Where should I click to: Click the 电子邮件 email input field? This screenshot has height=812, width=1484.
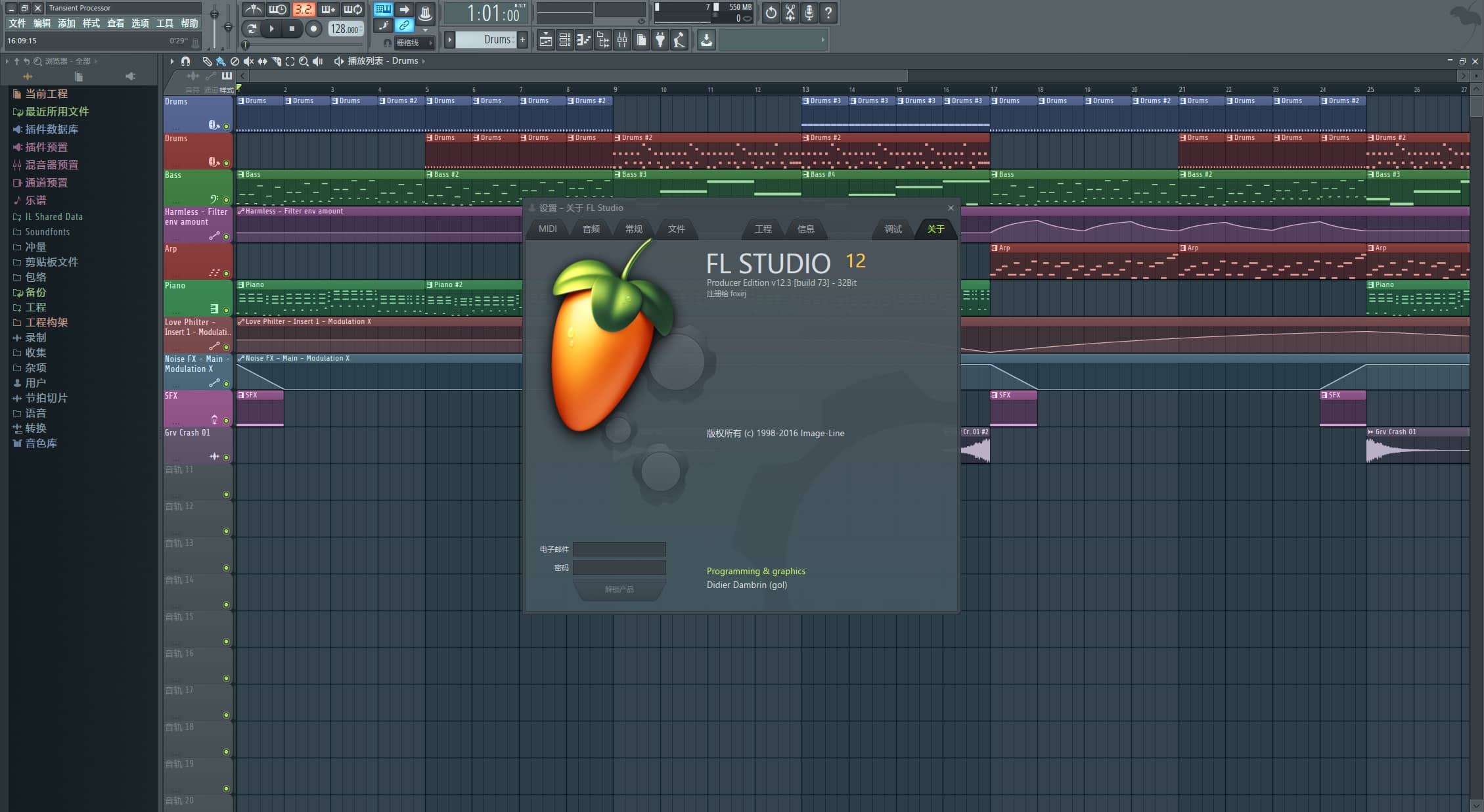pos(619,549)
